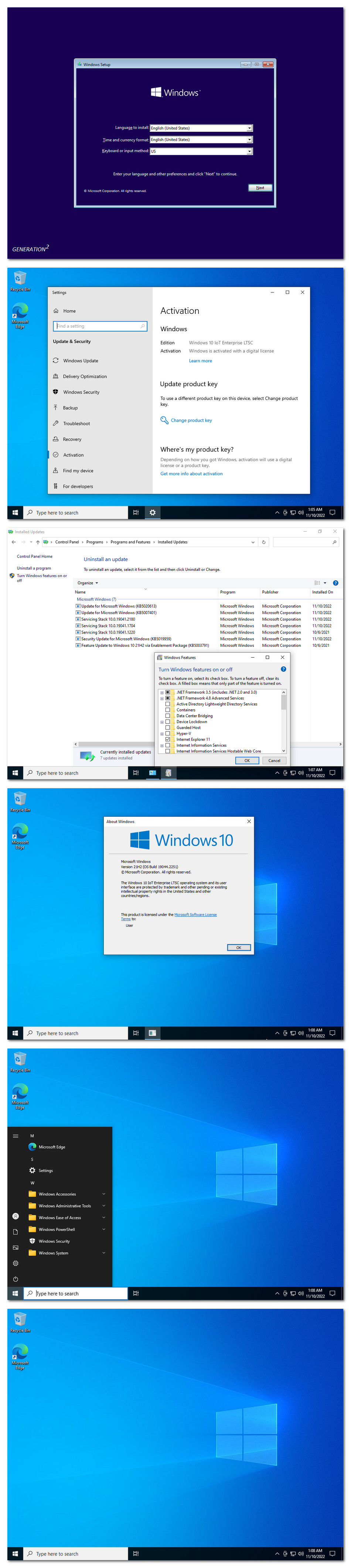
Task: Click refresh button beside Installed Updates address bar
Action: (263, 542)
